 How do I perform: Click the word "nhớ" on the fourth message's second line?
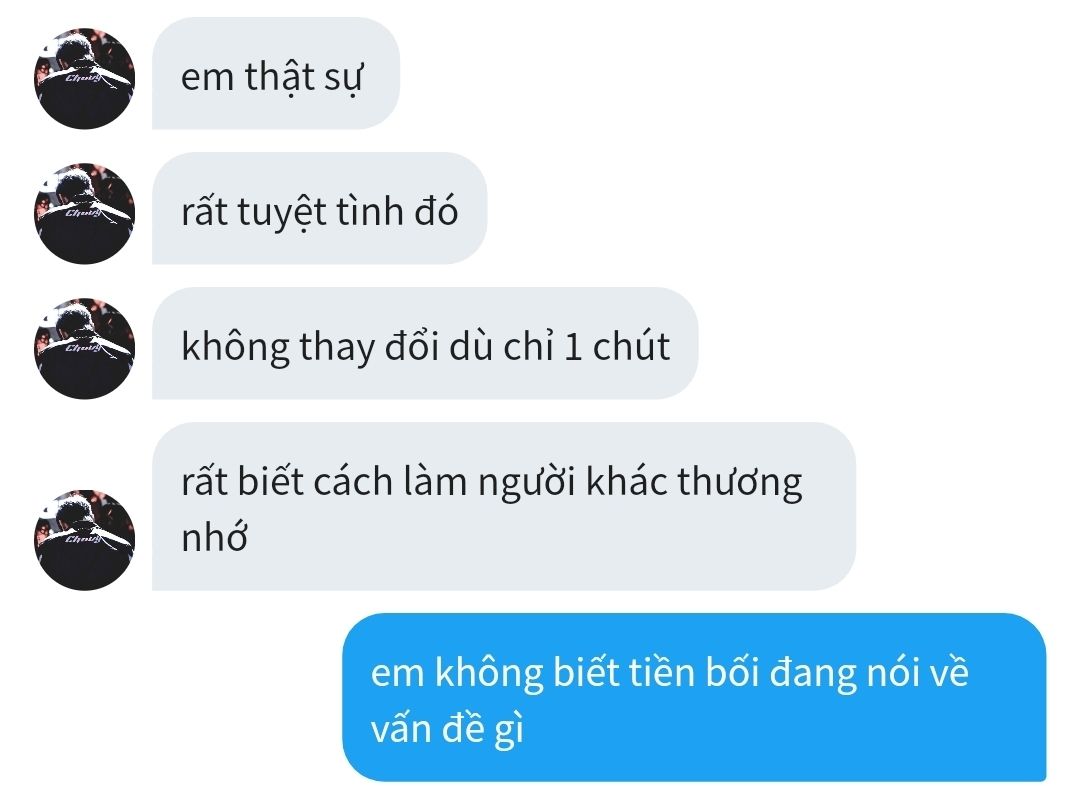pos(214,537)
